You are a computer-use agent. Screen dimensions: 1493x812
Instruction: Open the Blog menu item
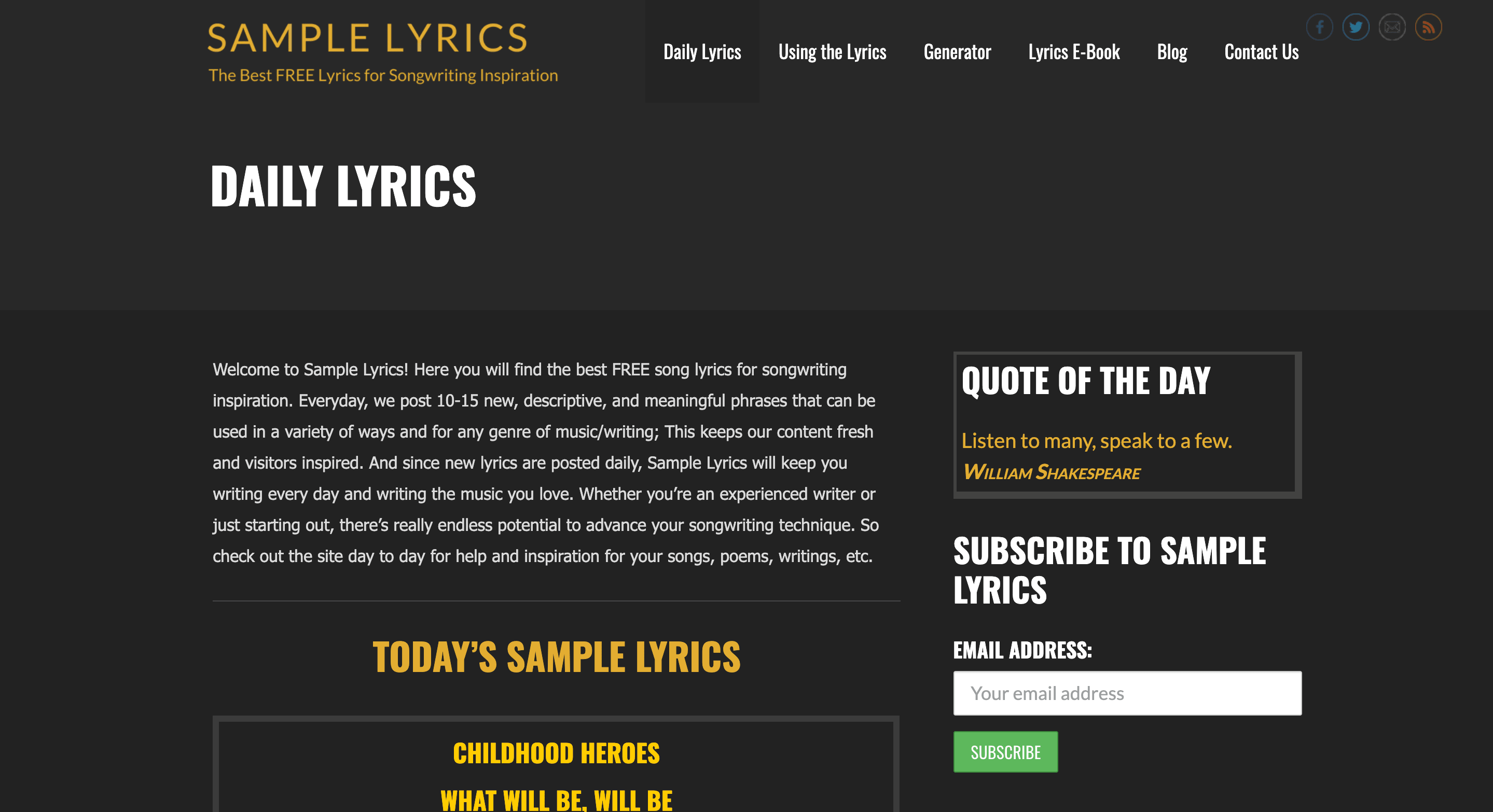(x=1171, y=51)
